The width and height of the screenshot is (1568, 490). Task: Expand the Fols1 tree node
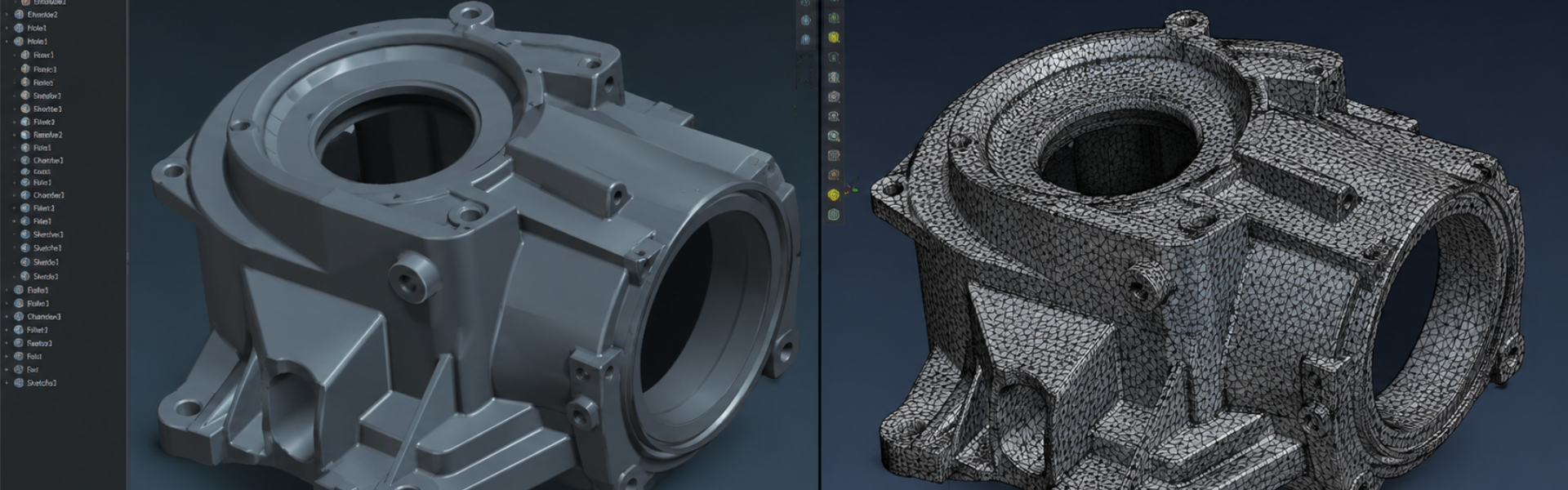(x=7, y=357)
